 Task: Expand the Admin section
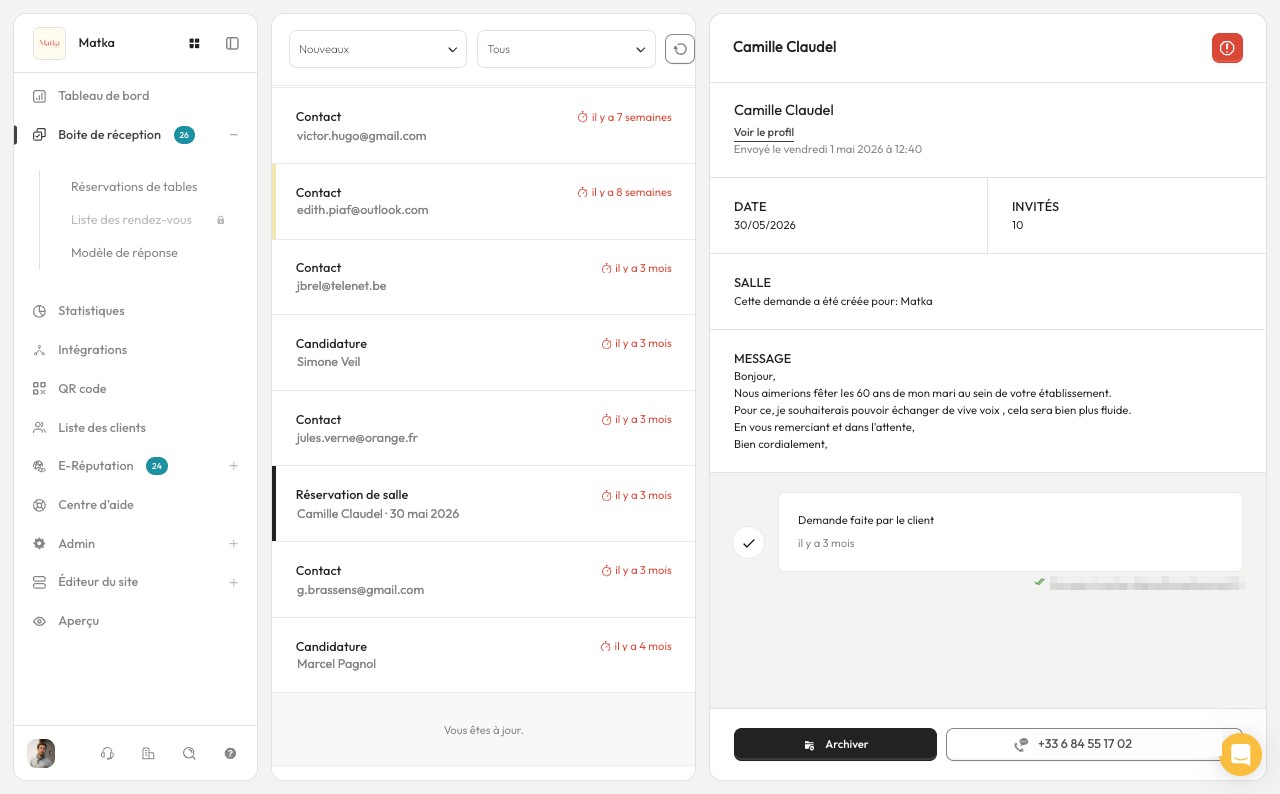coord(234,544)
